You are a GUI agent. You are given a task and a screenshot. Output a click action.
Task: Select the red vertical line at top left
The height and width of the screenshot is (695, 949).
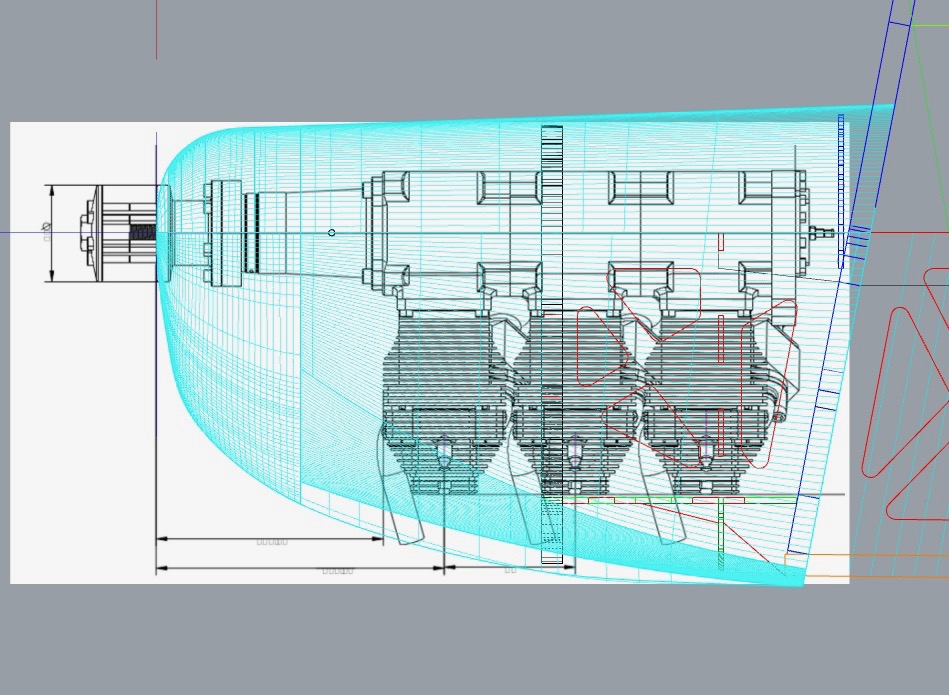tap(156, 30)
